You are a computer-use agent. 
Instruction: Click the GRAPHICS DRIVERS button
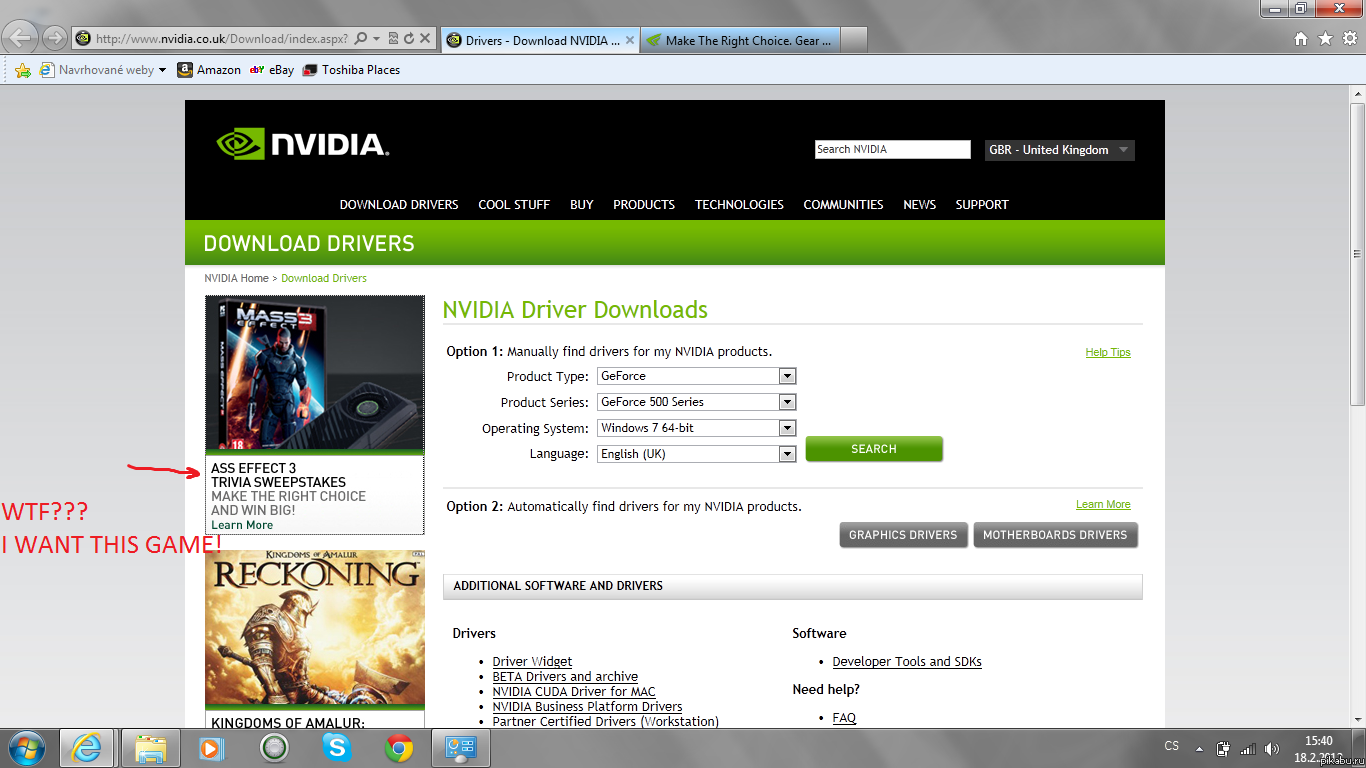point(903,535)
